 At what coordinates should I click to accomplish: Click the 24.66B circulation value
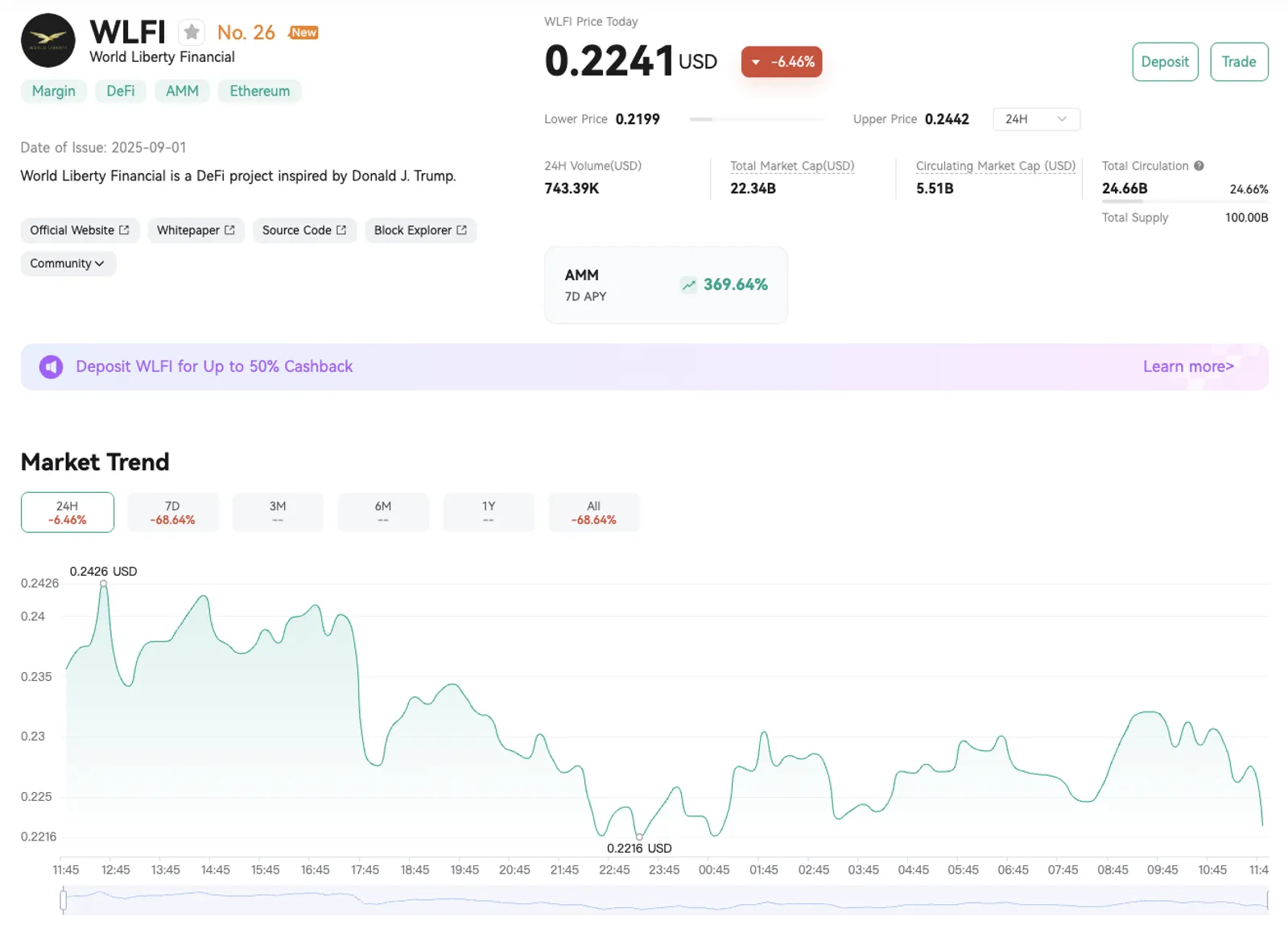pos(1125,188)
